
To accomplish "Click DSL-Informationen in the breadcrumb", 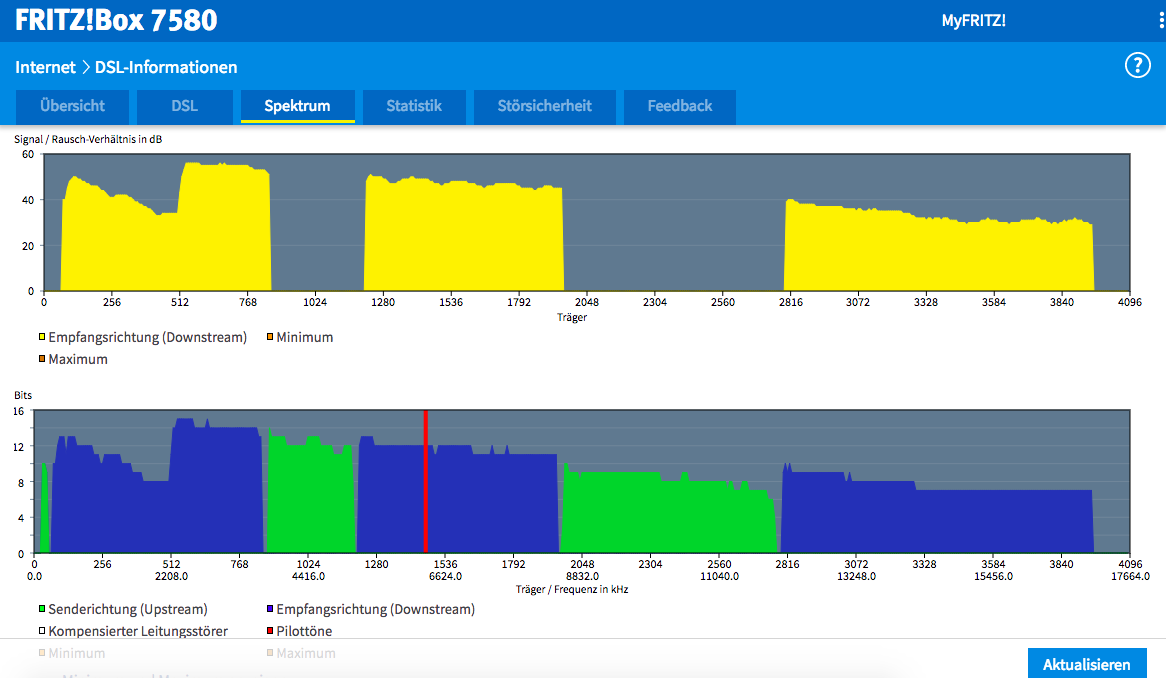I will [x=166, y=68].
